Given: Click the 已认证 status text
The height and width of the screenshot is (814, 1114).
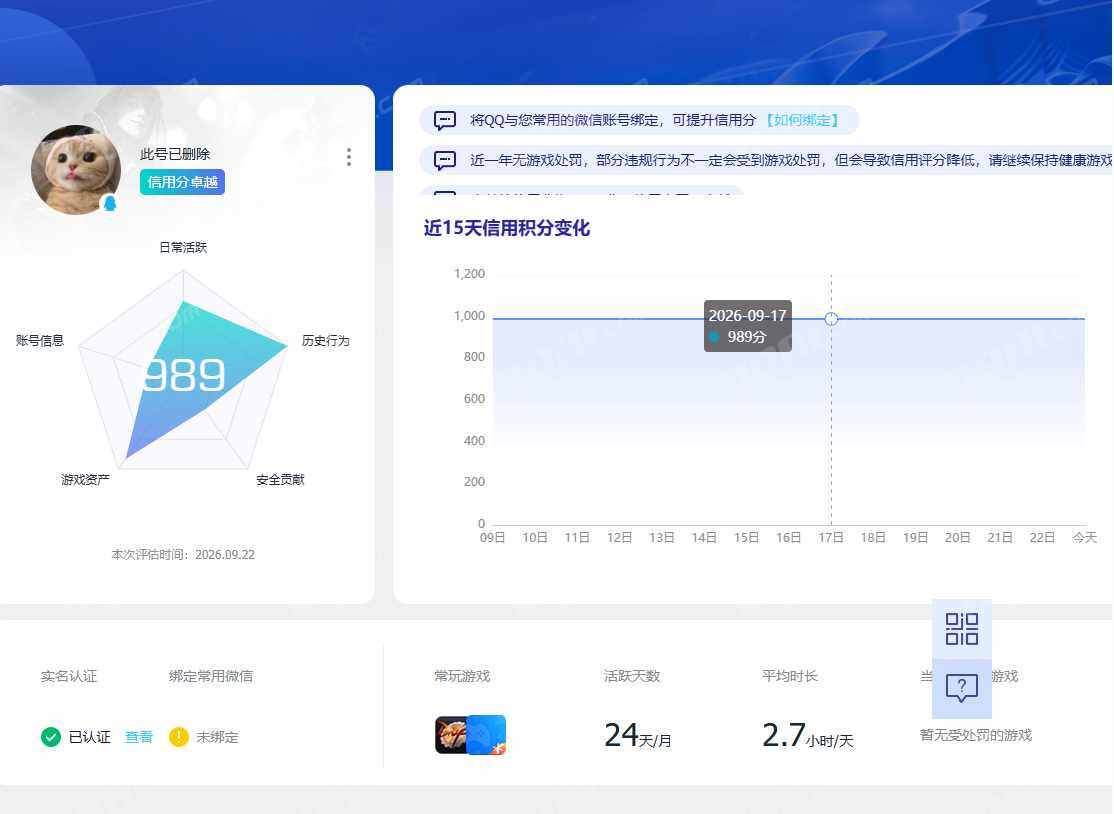Looking at the screenshot, I should pos(90,737).
